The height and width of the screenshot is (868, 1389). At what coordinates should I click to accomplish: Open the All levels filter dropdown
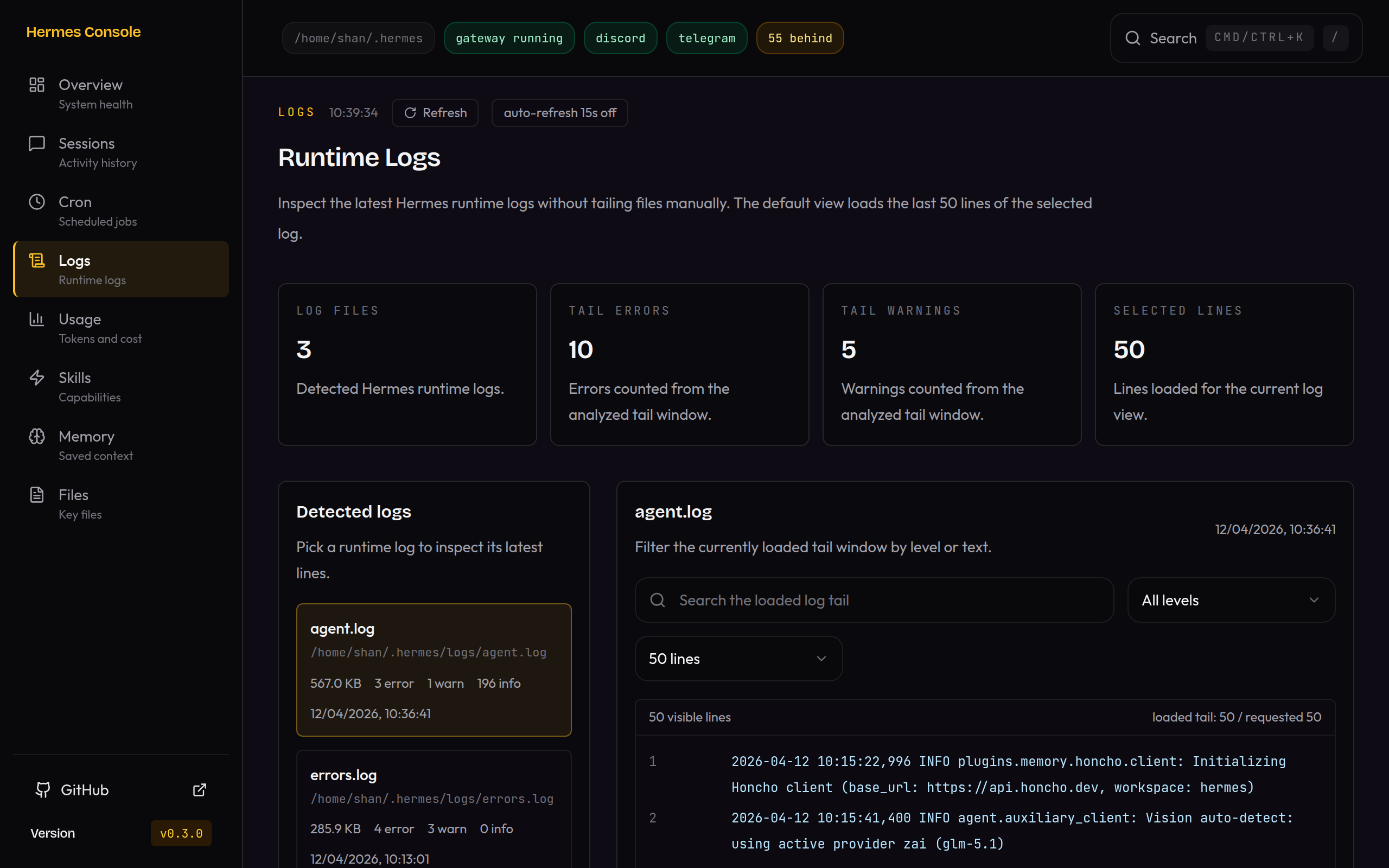click(x=1230, y=600)
